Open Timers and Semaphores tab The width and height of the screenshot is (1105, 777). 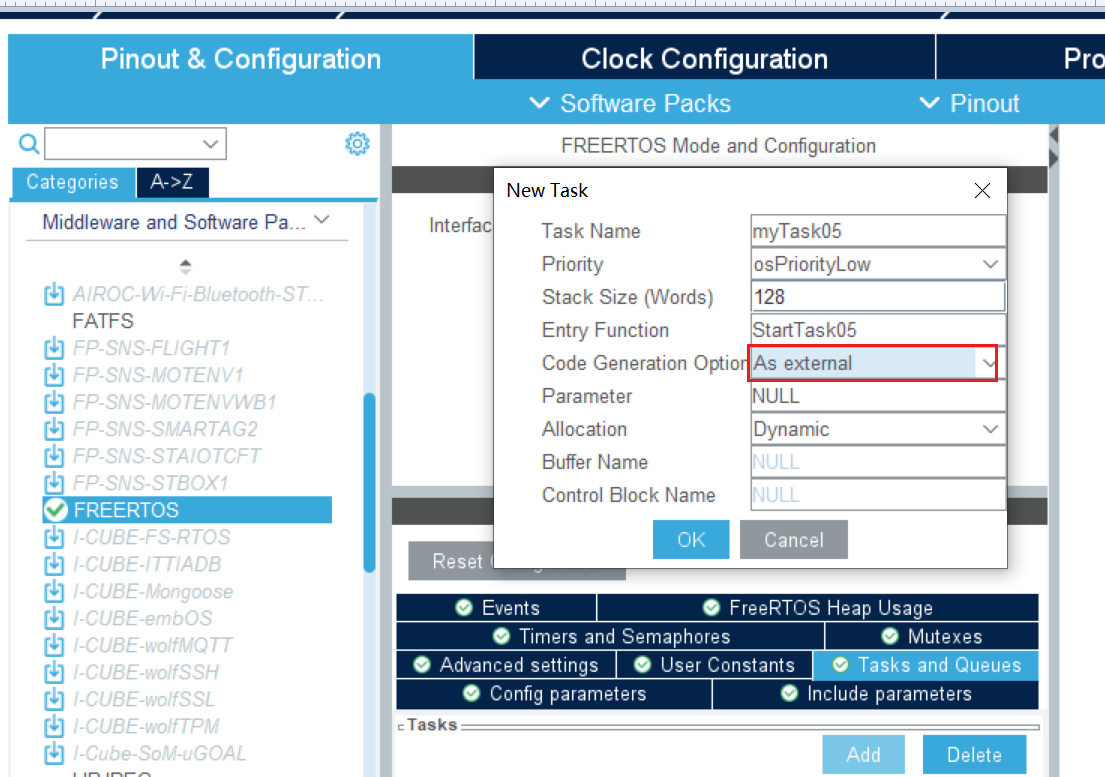610,637
